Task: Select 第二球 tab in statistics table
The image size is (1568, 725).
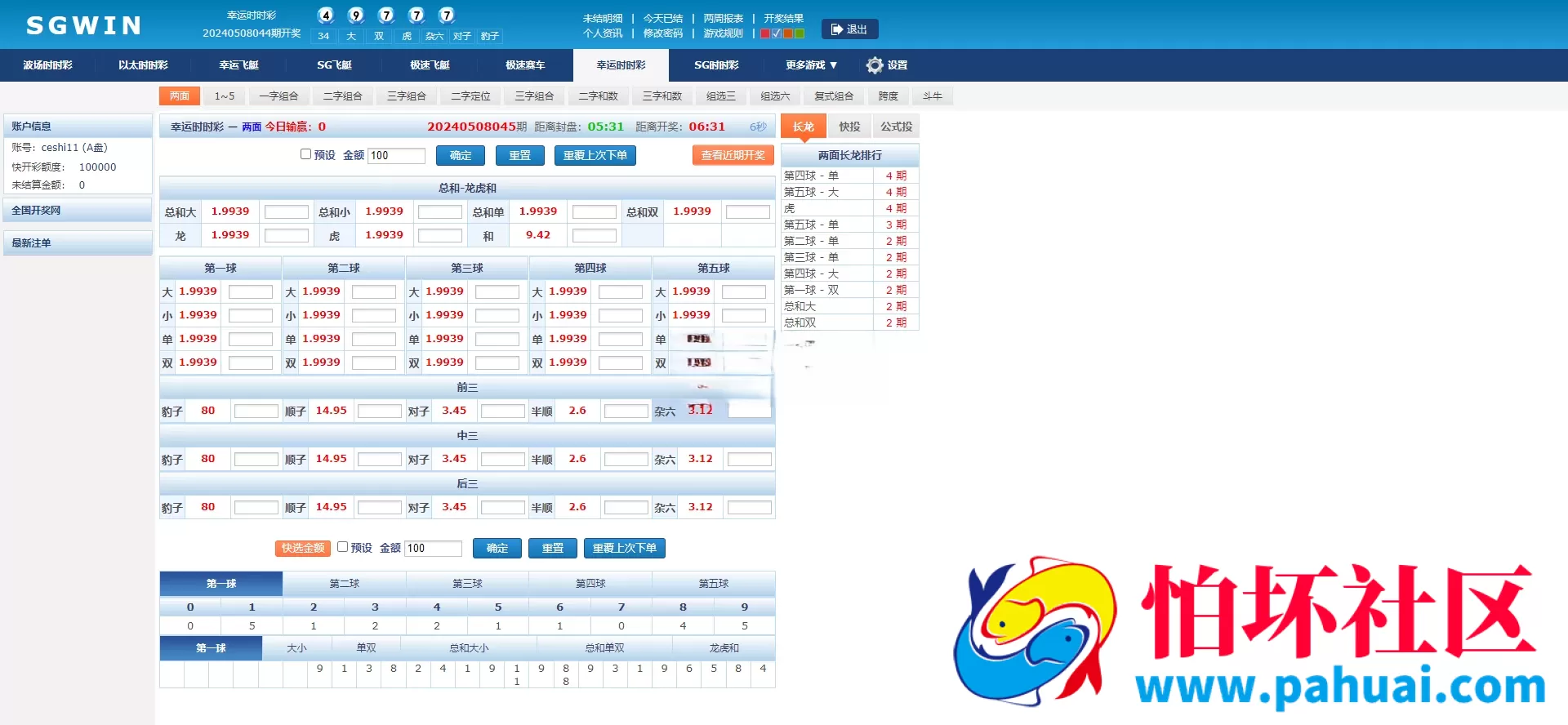Action: 345,583
